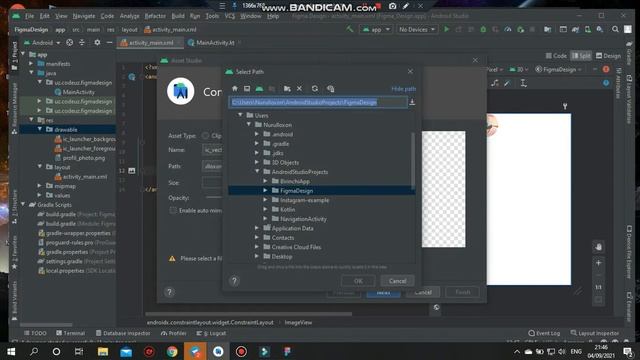Open the SDK Manager toolbar icon

click(x=600, y=29)
